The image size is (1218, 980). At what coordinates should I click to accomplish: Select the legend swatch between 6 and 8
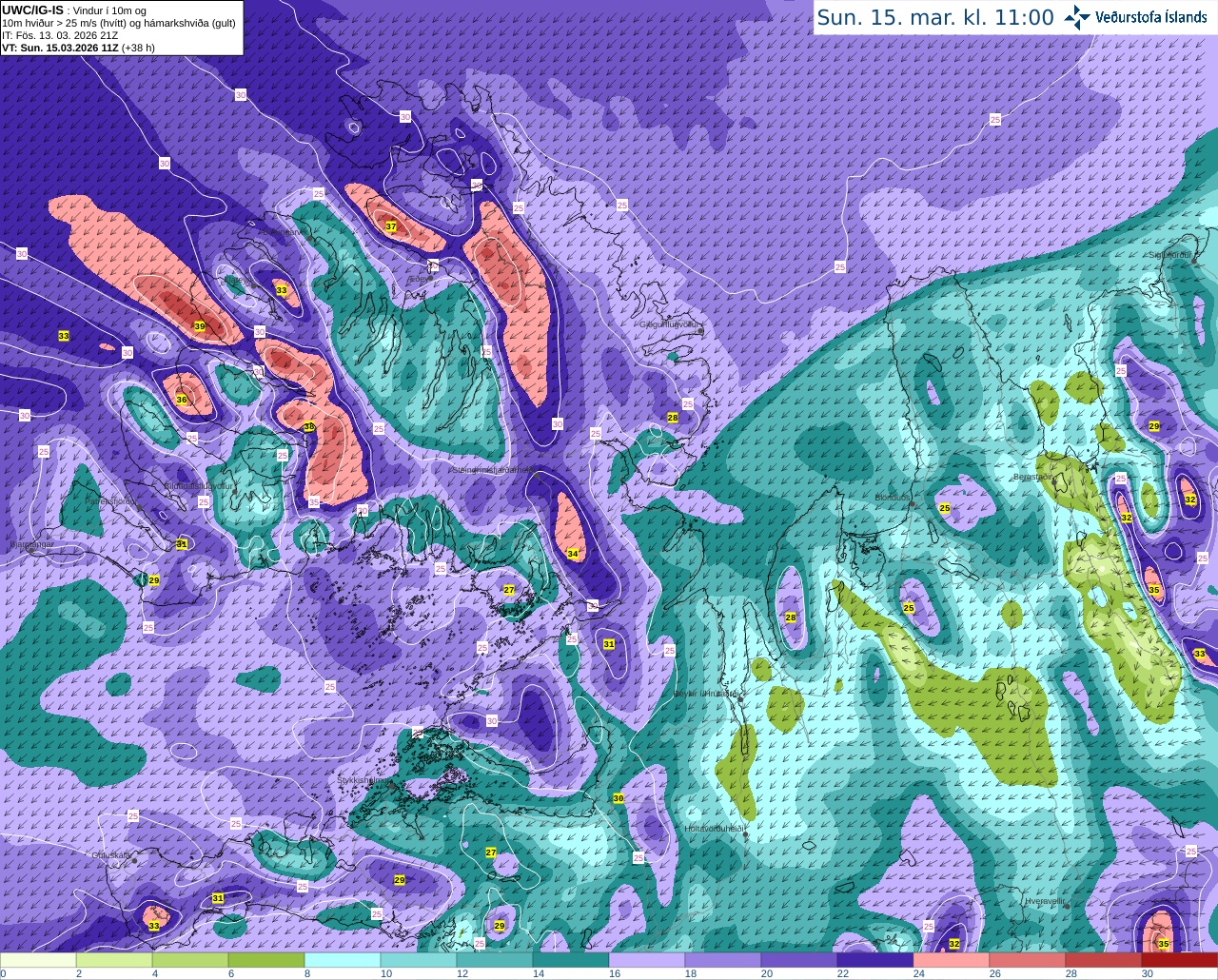(x=266, y=960)
